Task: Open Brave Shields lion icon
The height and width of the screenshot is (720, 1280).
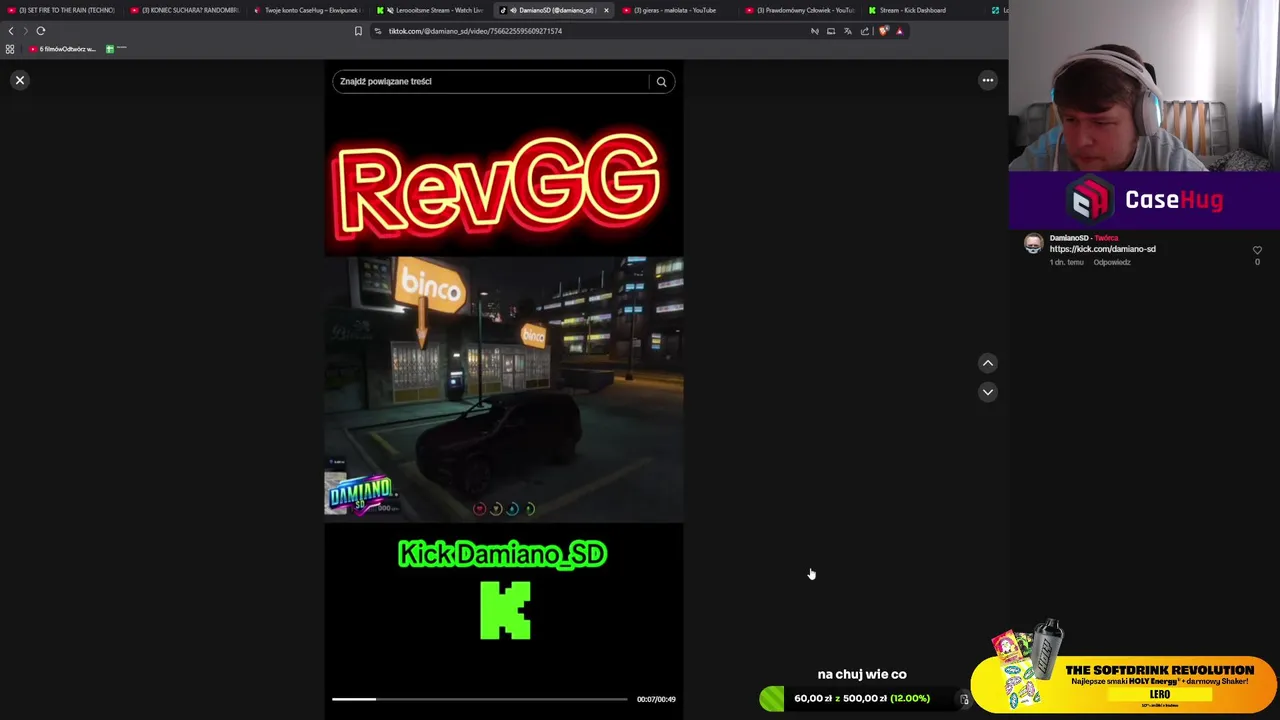Action: 883,31
